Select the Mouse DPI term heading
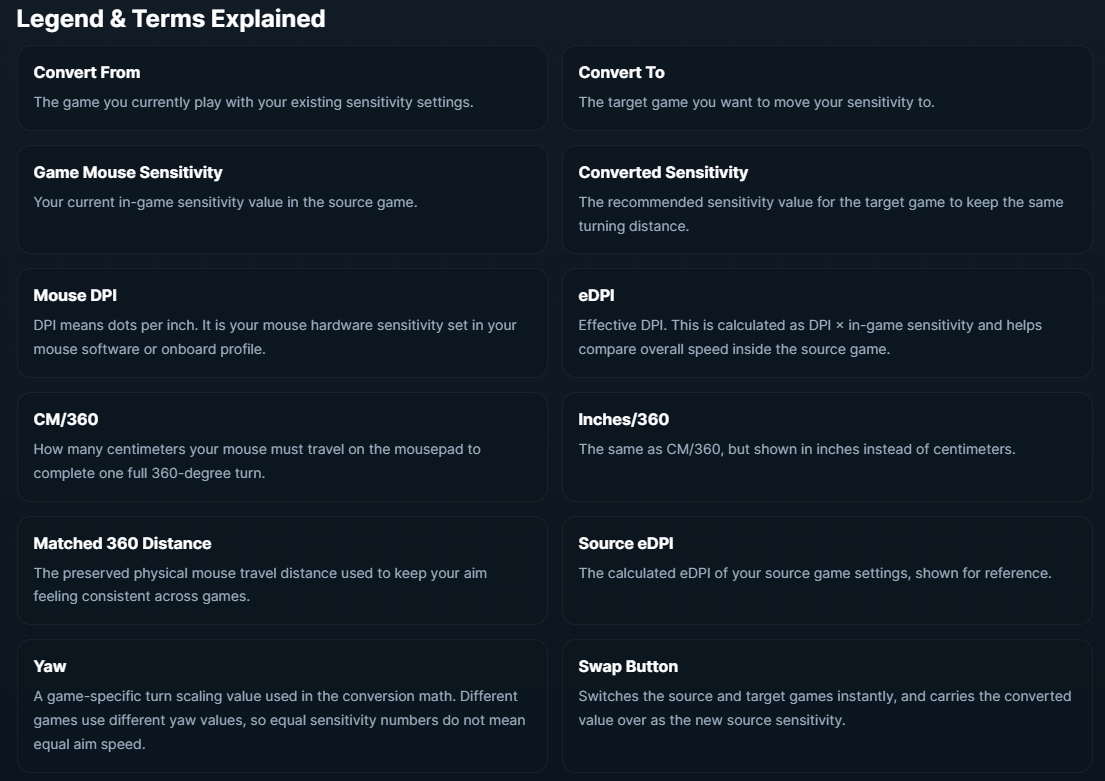 75,295
